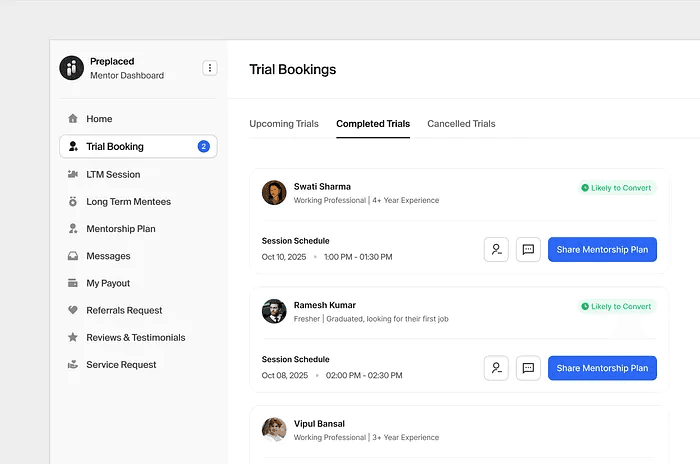Open the three-dot menu beside Mentor Dashboard
The image size is (700, 464).
click(x=210, y=68)
